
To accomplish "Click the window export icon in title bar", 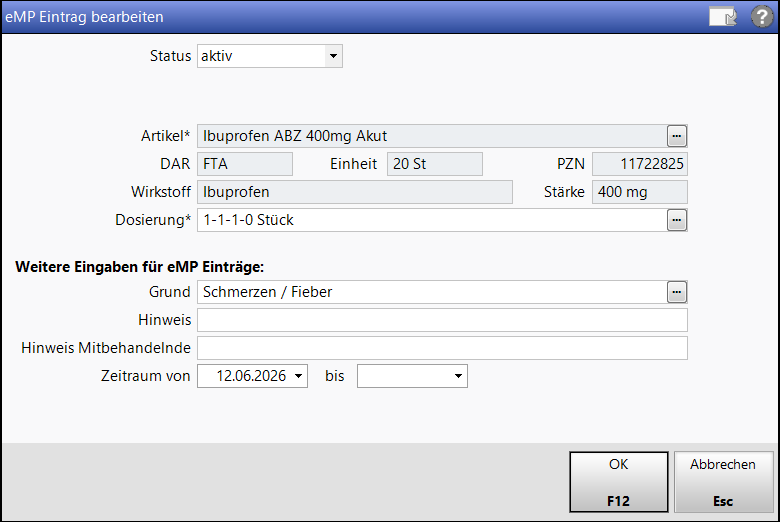I will pyautogui.click(x=723, y=17).
